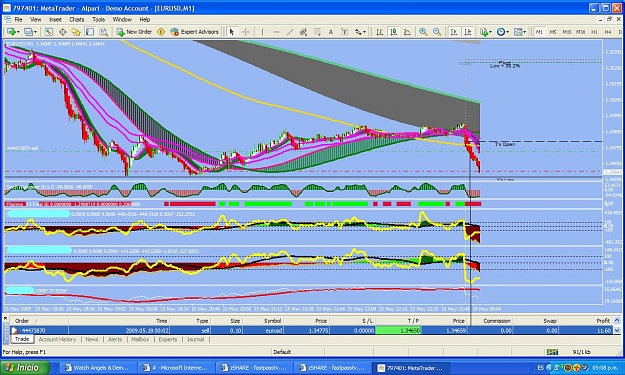Screen dimensions: 625x375
Task: Select the Crosshair tool
Action: pyautogui.click(x=246, y=32)
